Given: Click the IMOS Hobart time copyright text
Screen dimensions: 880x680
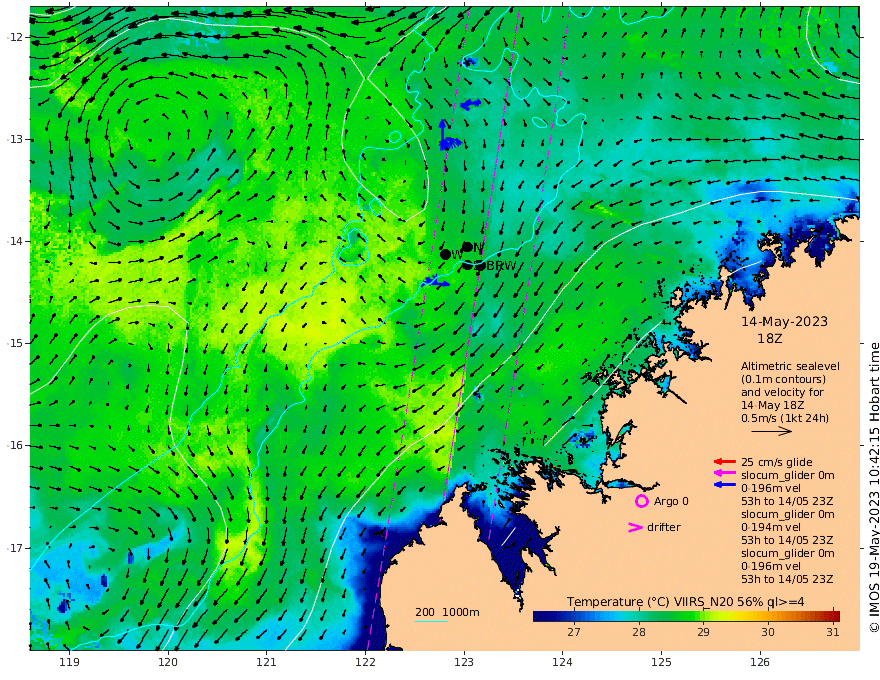Looking at the screenshot, I should click(x=873, y=488).
